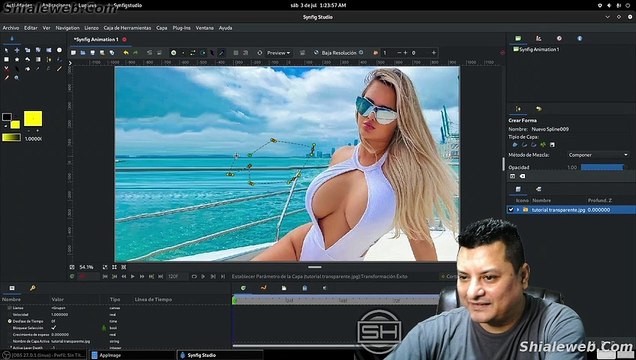Adjust the Opacidad slider

602,167
